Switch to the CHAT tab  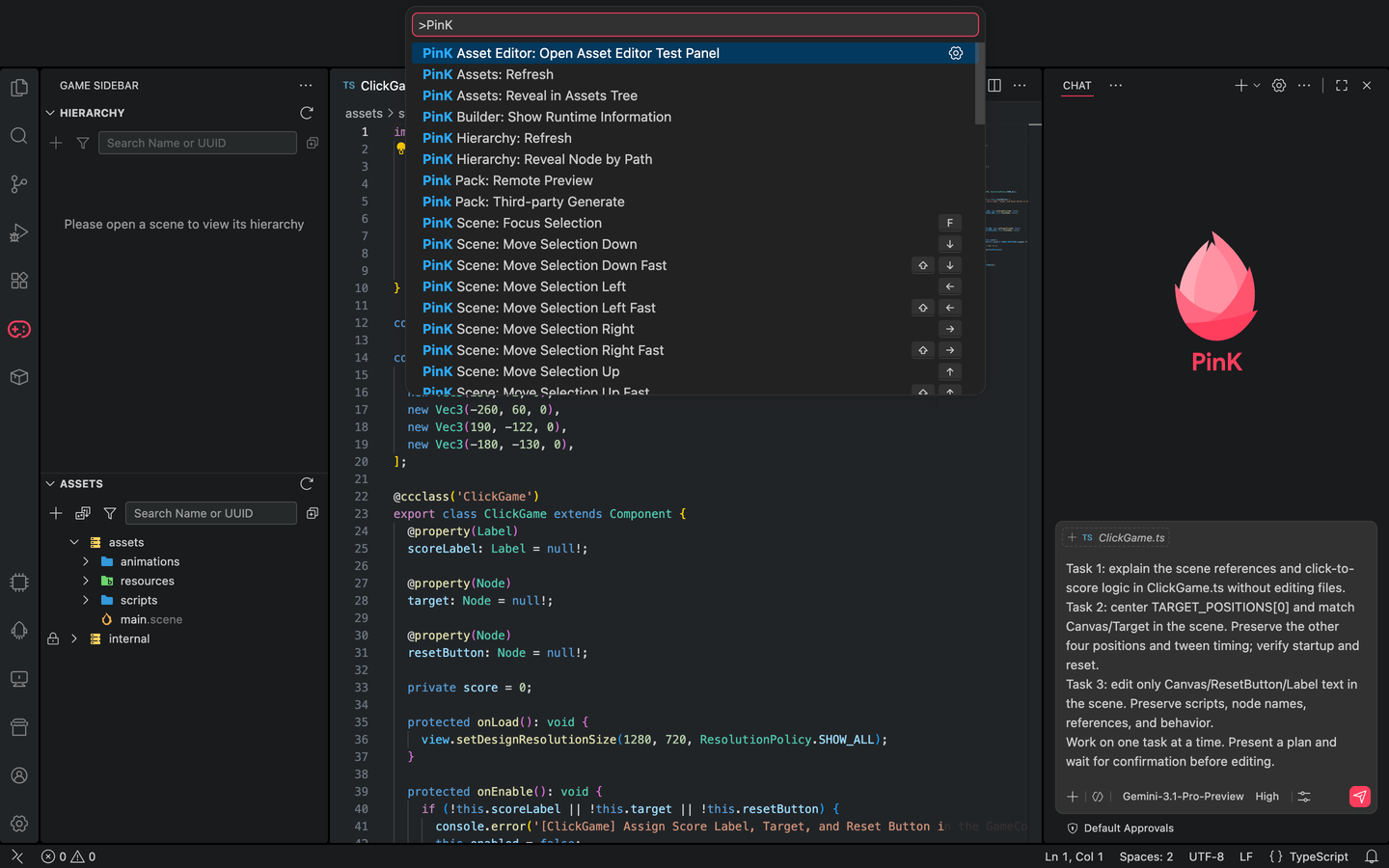(x=1076, y=86)
